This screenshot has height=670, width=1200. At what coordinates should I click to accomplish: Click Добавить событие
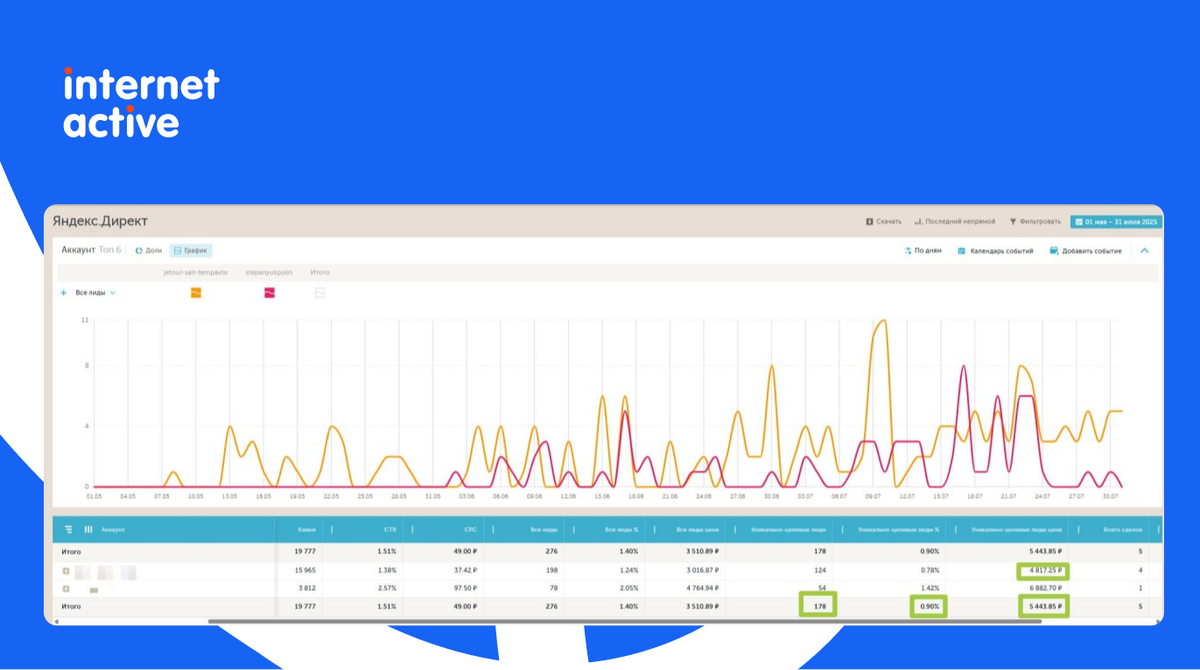(1085, 251)
